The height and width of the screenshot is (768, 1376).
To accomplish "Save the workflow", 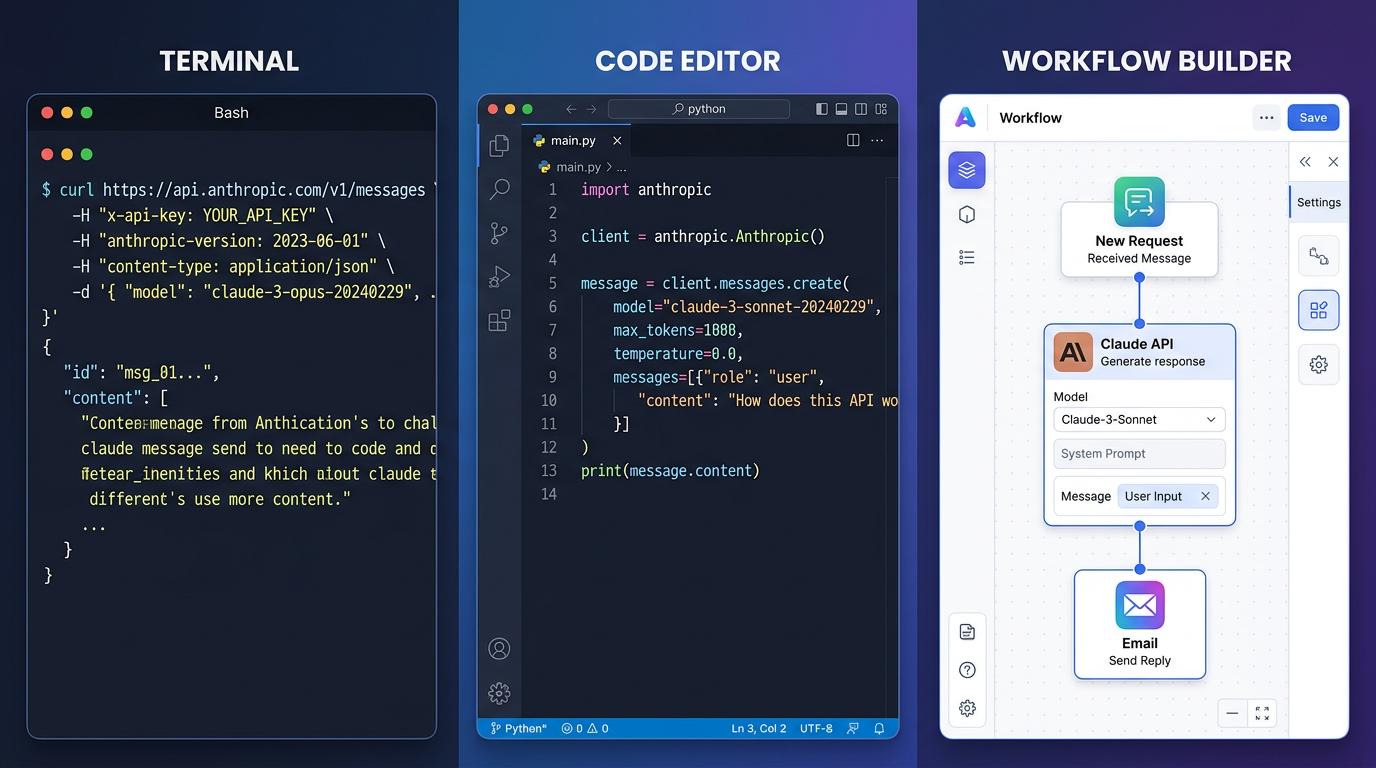I will [x=1313, y=118].
